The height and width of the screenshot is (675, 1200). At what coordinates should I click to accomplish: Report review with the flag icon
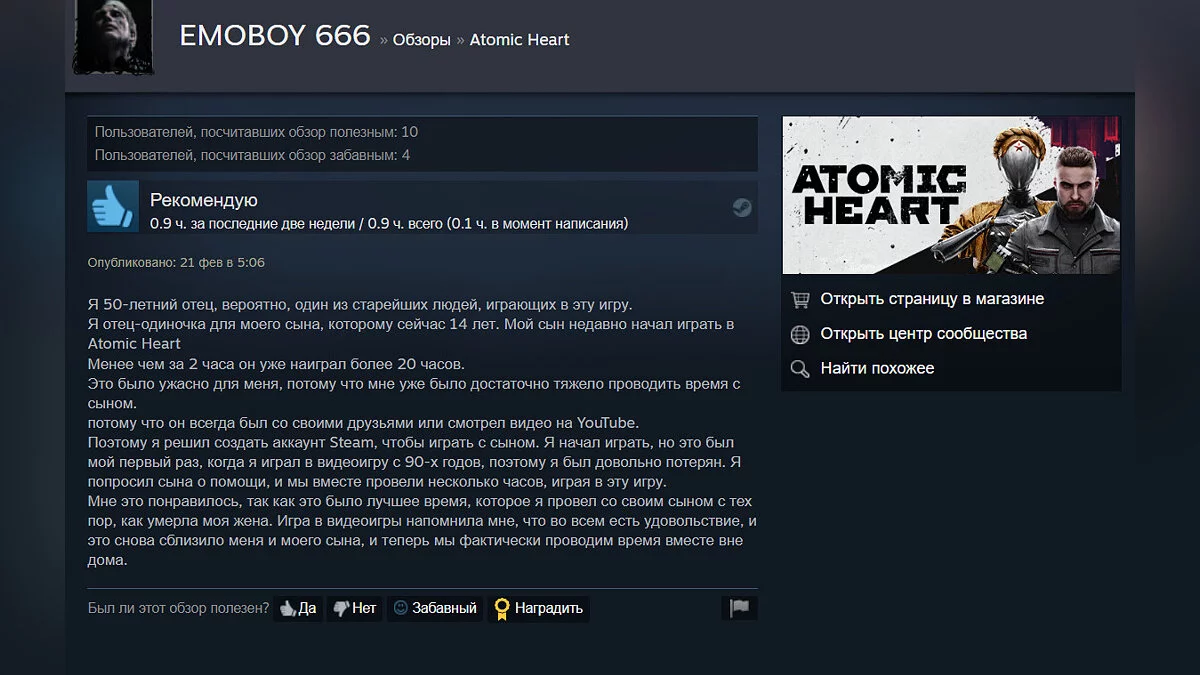tap(739, 608)
